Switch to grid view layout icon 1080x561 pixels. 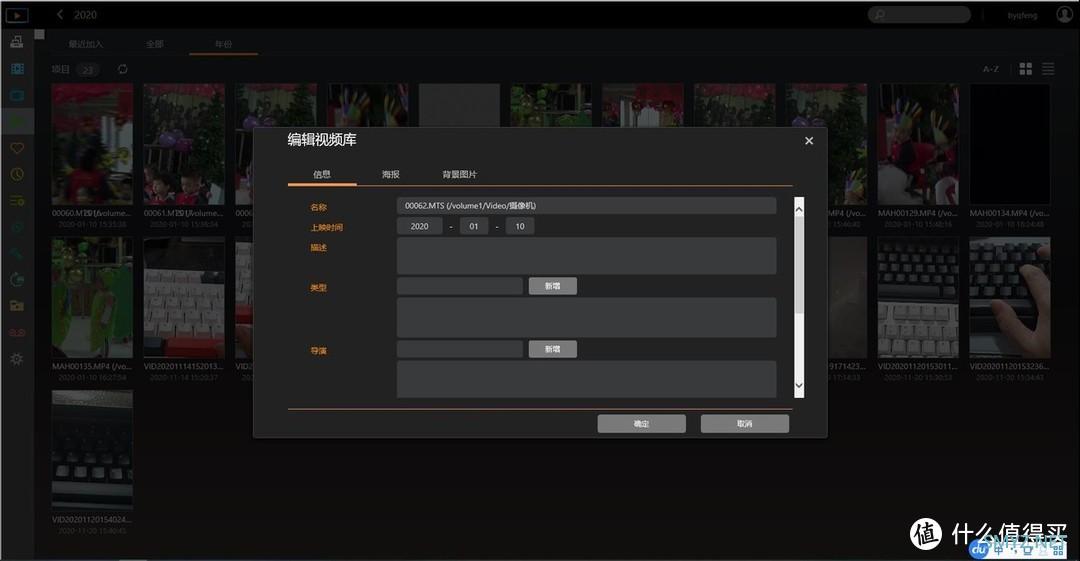pyautogui.click(x=1025, y=69)
